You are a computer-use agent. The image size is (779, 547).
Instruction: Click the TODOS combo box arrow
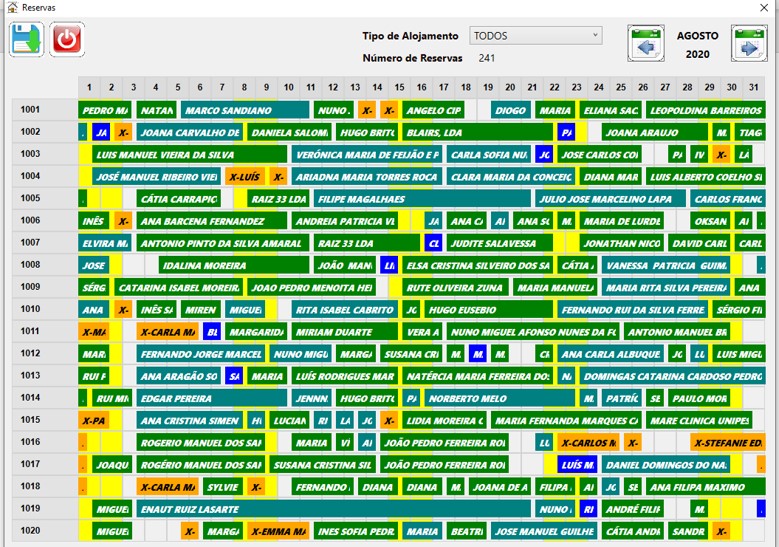[x=595, y=36]
